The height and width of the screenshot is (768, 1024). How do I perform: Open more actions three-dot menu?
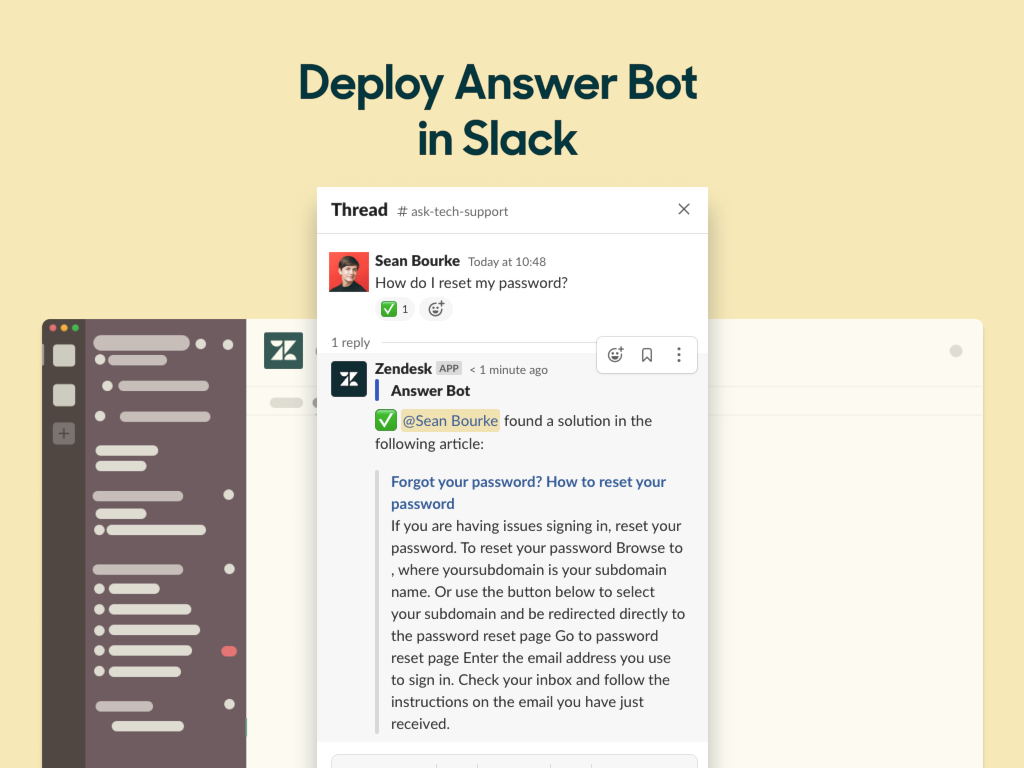[679, 355]
